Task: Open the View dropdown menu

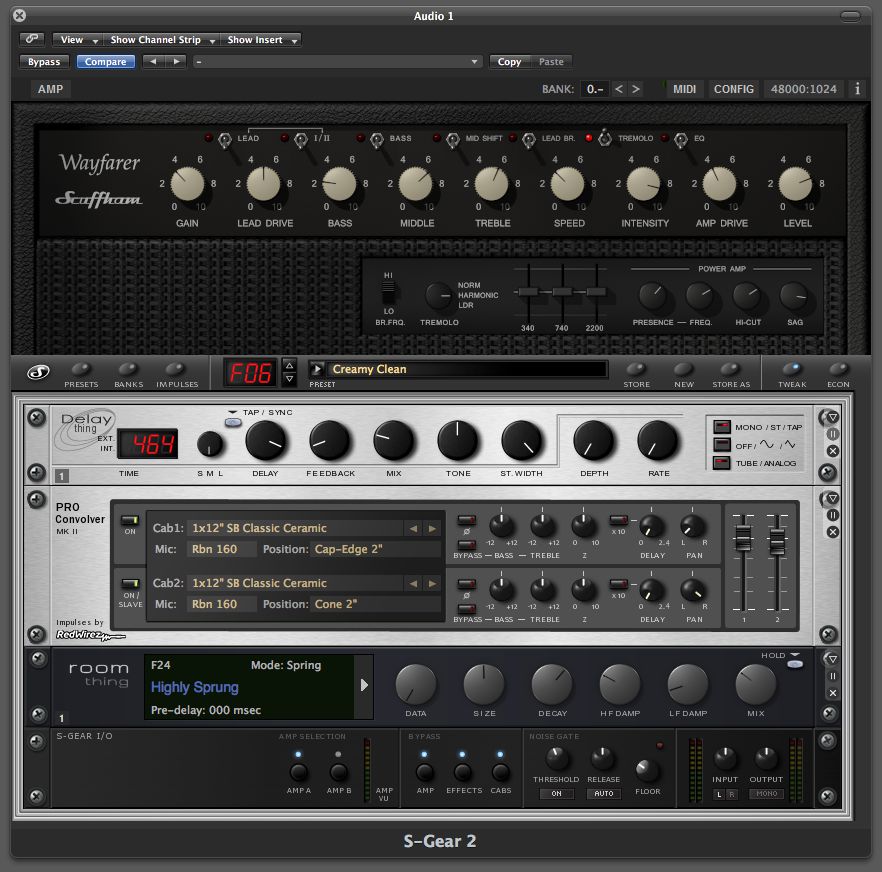Action: (x=78, y=39)
